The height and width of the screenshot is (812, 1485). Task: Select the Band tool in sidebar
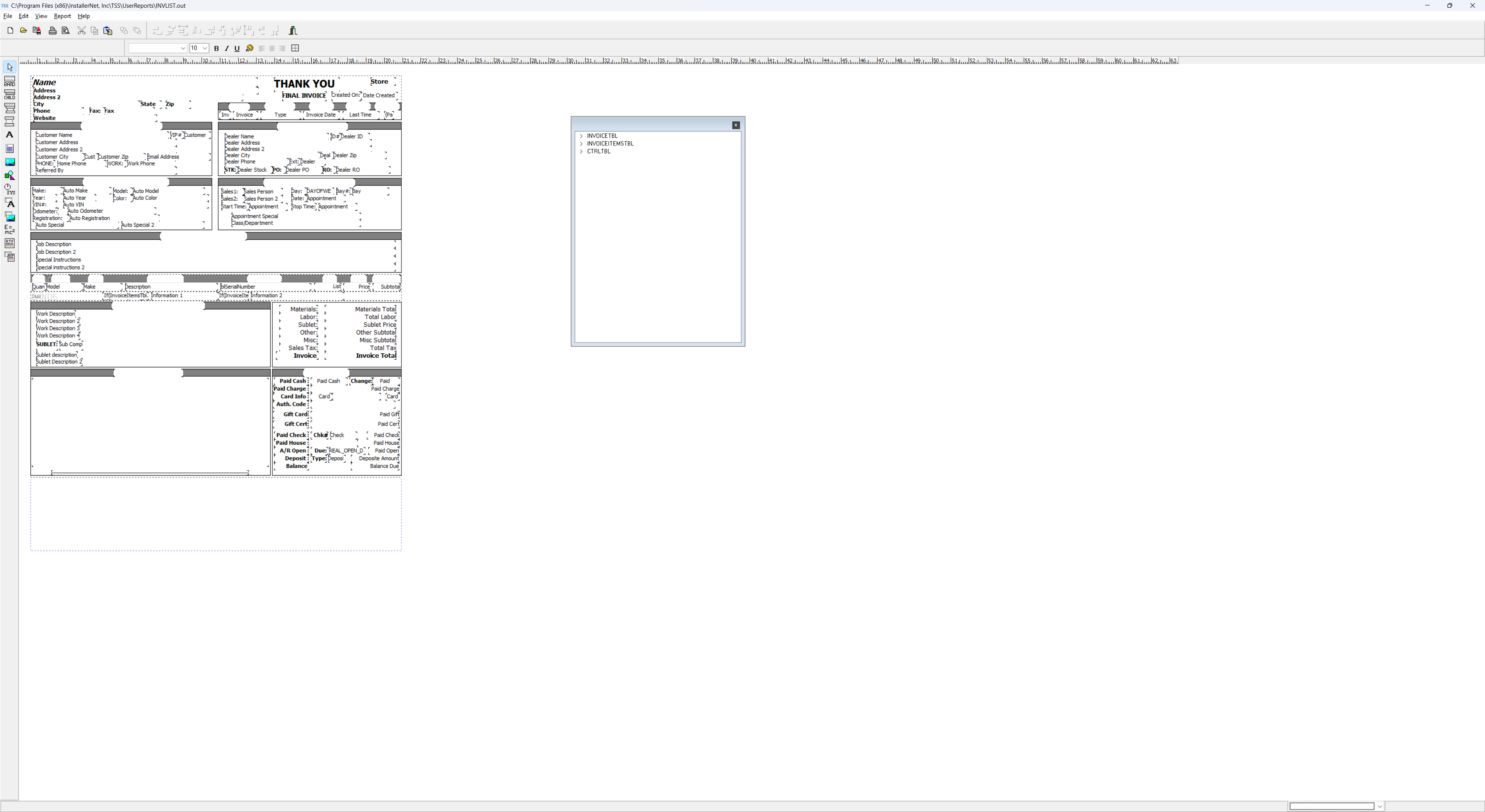[x=9, y=81]
